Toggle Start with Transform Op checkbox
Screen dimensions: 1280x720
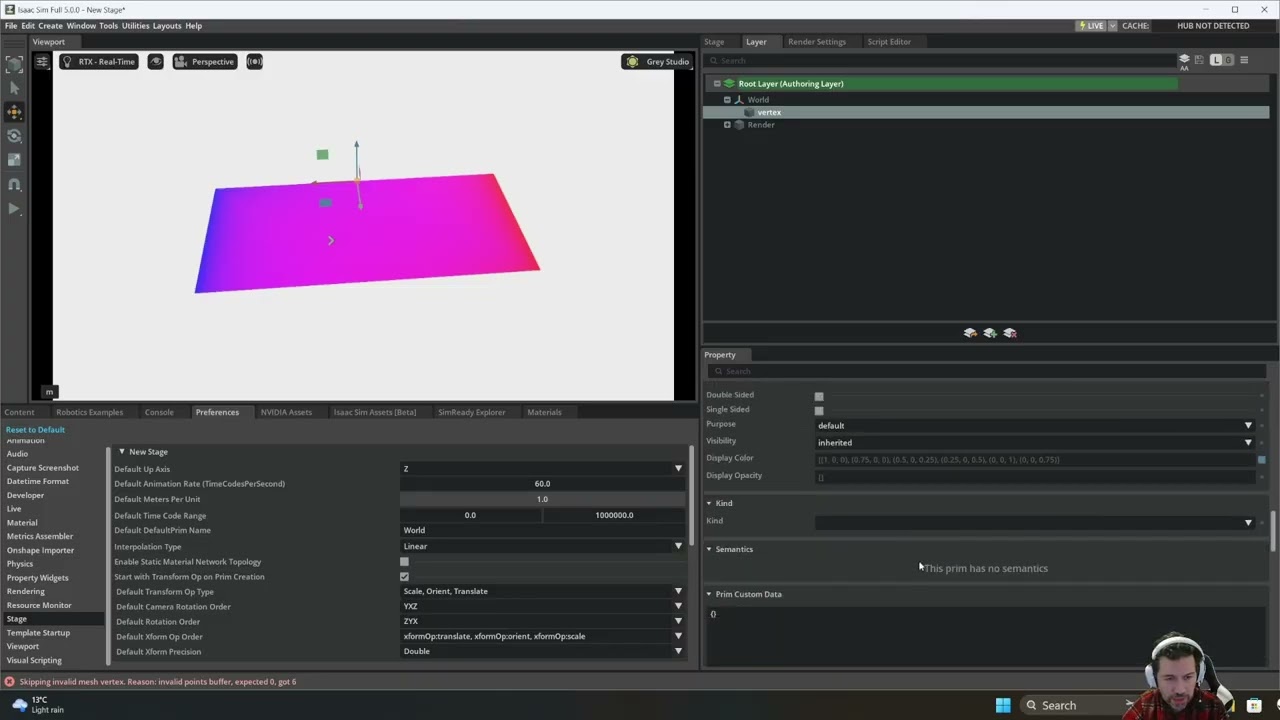404,577
